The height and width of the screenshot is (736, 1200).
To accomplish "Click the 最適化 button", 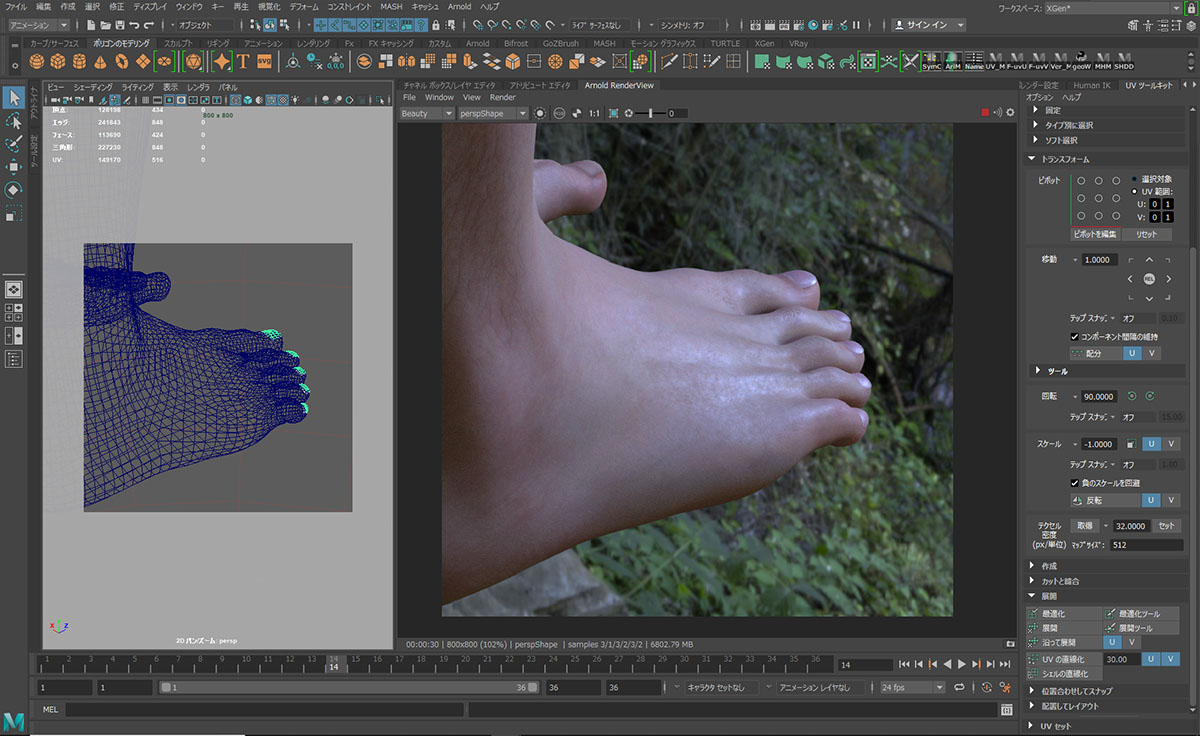I will point(1062,612).
